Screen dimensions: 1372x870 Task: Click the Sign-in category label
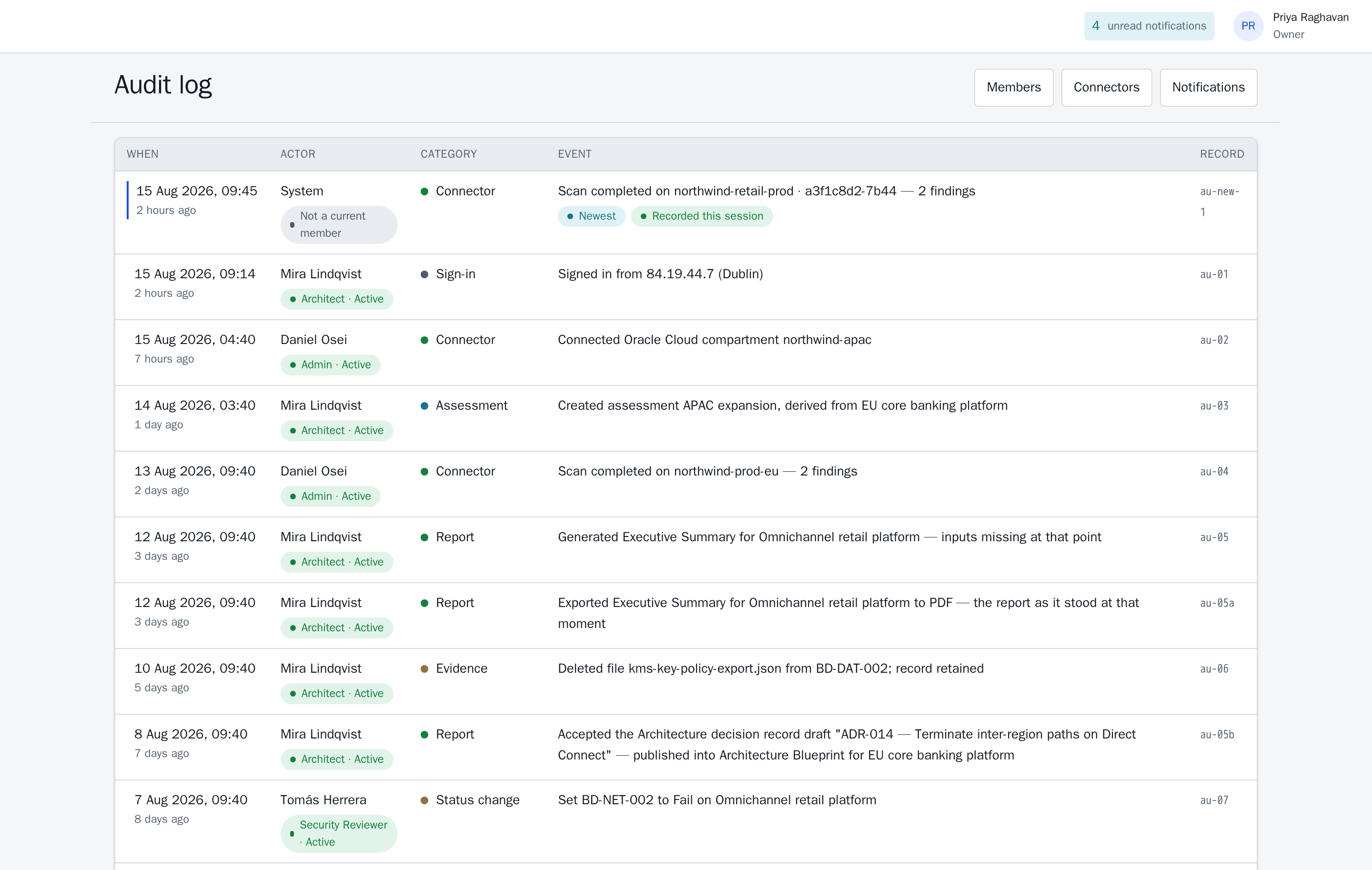[x=455, y=274]
